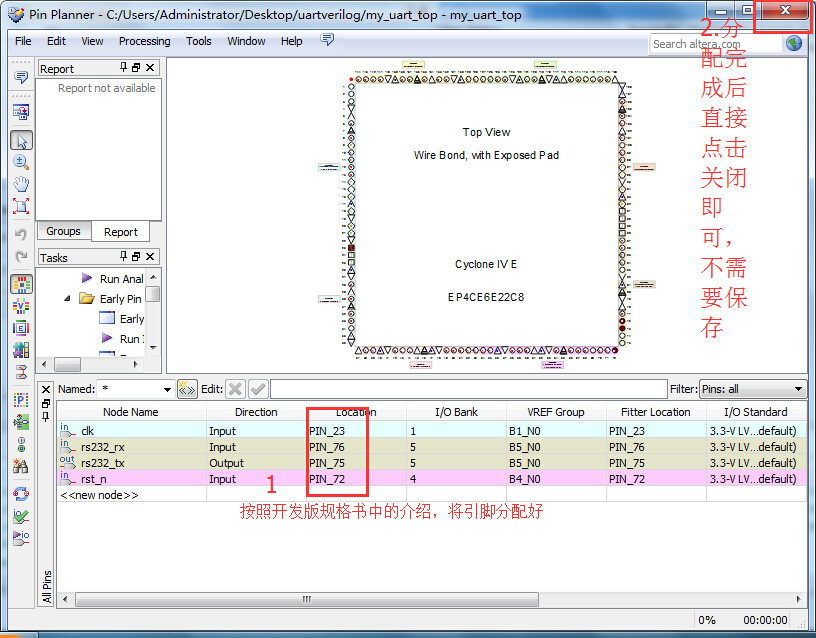Click the full screen icon with red corner arrows

coord(21,206)
